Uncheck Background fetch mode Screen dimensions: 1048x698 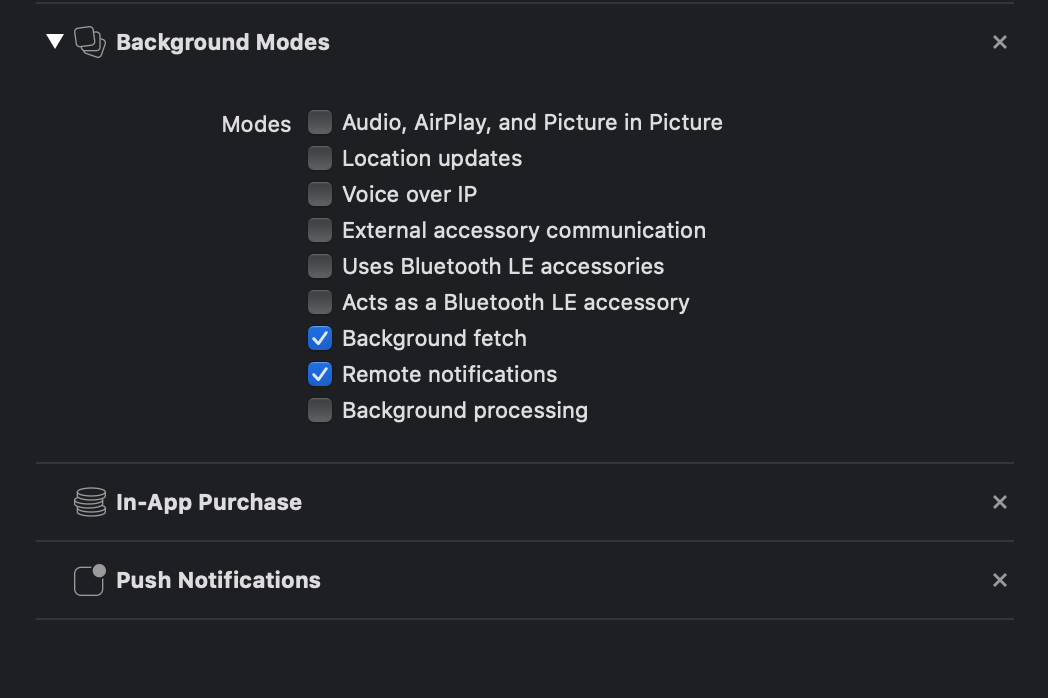tap(320, 338)
